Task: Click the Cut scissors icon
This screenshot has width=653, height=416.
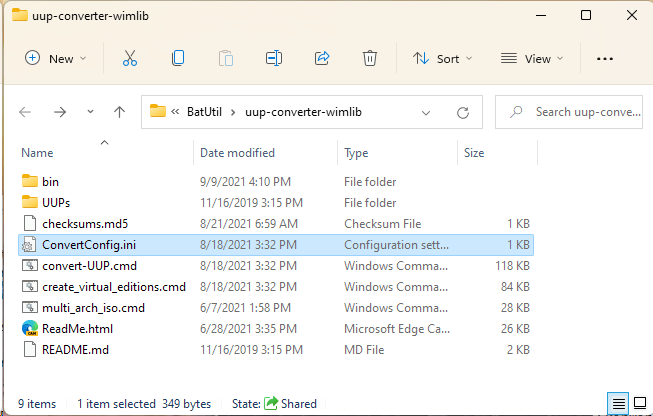Action: pyautogui.click(x=129, y=59)
